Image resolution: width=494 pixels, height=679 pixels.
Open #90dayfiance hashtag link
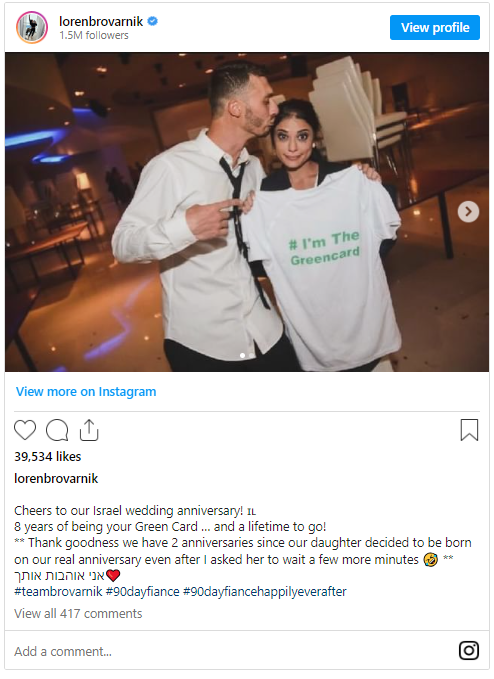click(143, 592)
